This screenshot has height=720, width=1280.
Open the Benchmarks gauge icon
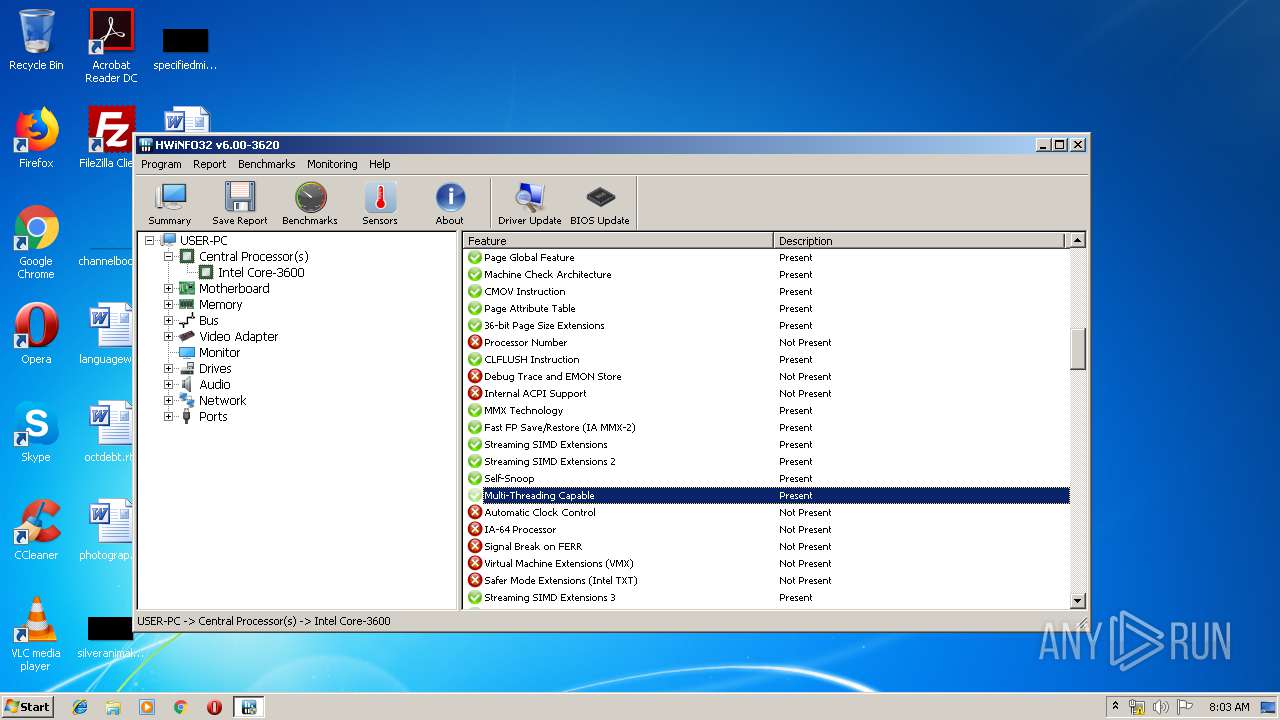click(x=310, y=204)
